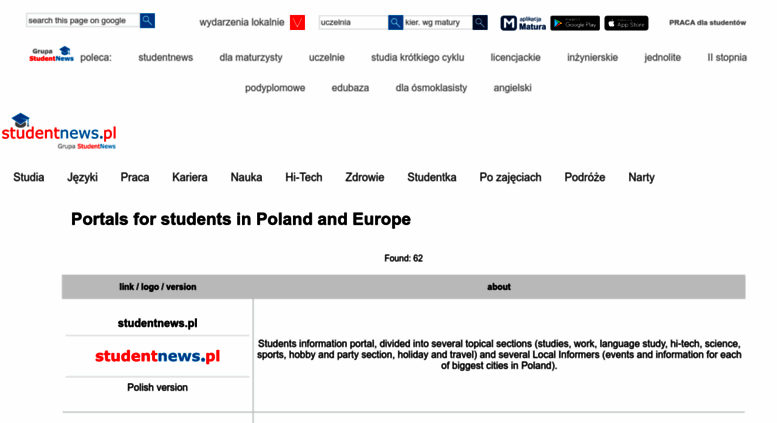Viewport: 777px width, 423px height.
Task: Open the 'studia krótkiego cyklu' link
Action: click(x=418, y=57)
